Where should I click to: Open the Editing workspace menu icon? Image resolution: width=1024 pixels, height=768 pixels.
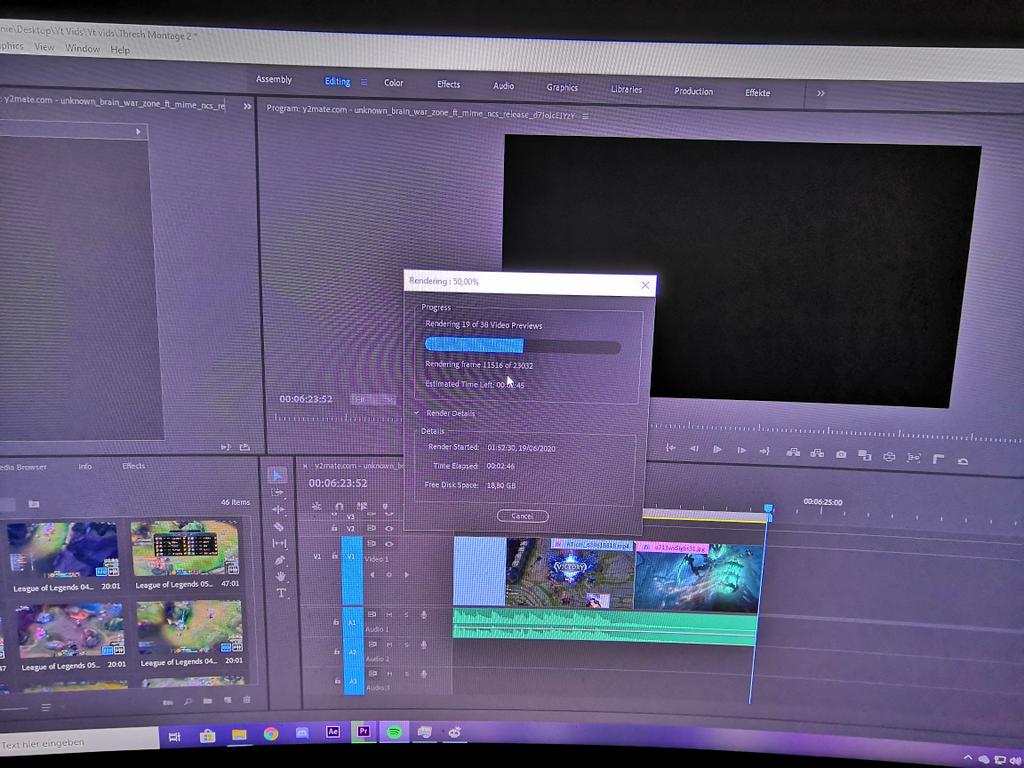[364, 82]
